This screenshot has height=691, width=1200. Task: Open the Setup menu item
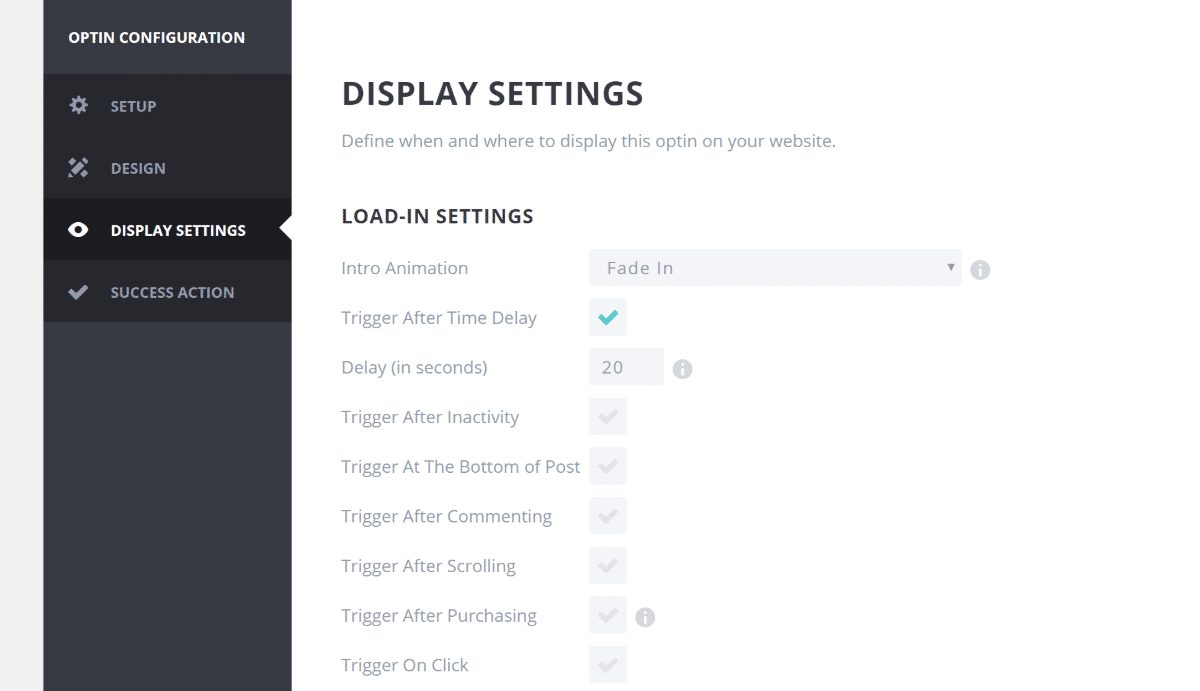[x=133, y=106]
